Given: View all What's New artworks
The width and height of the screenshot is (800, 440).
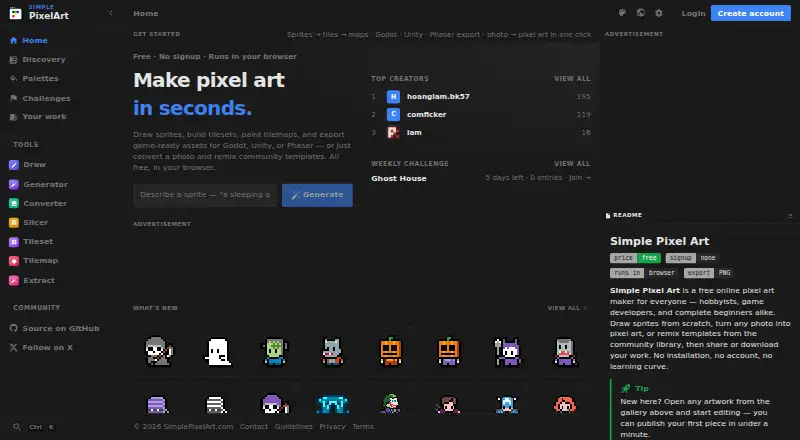Looking at the screenshot, I should tap(567, 308).
